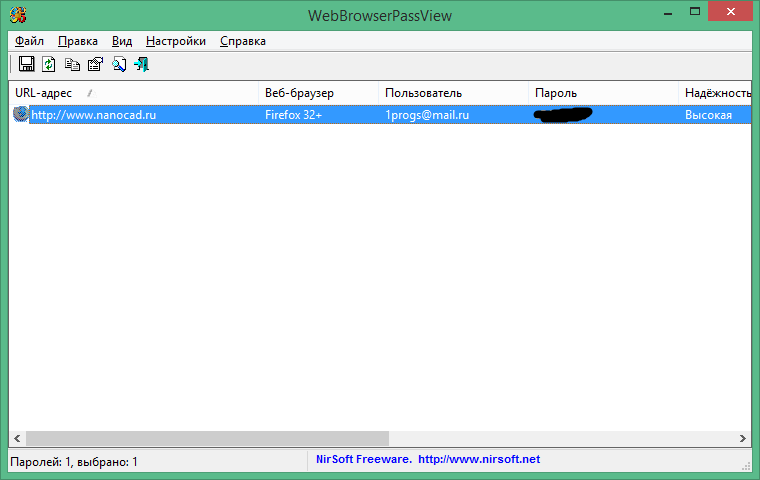Open the http://www.nirsoft.net link
760x480 pixels.
[x=479, y=459]
